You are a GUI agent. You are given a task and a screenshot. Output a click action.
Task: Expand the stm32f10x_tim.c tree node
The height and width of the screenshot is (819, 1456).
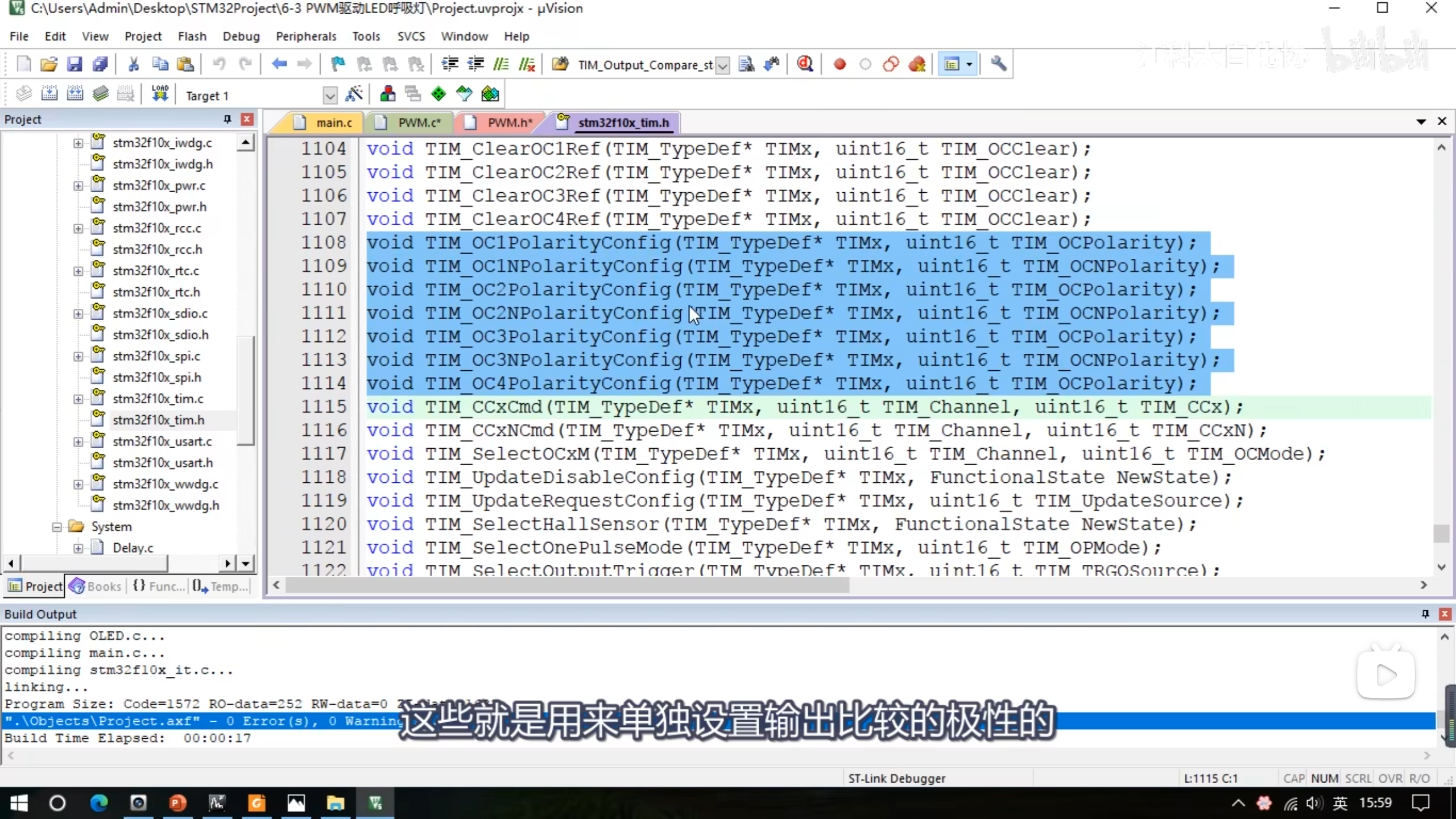[78, 399]
